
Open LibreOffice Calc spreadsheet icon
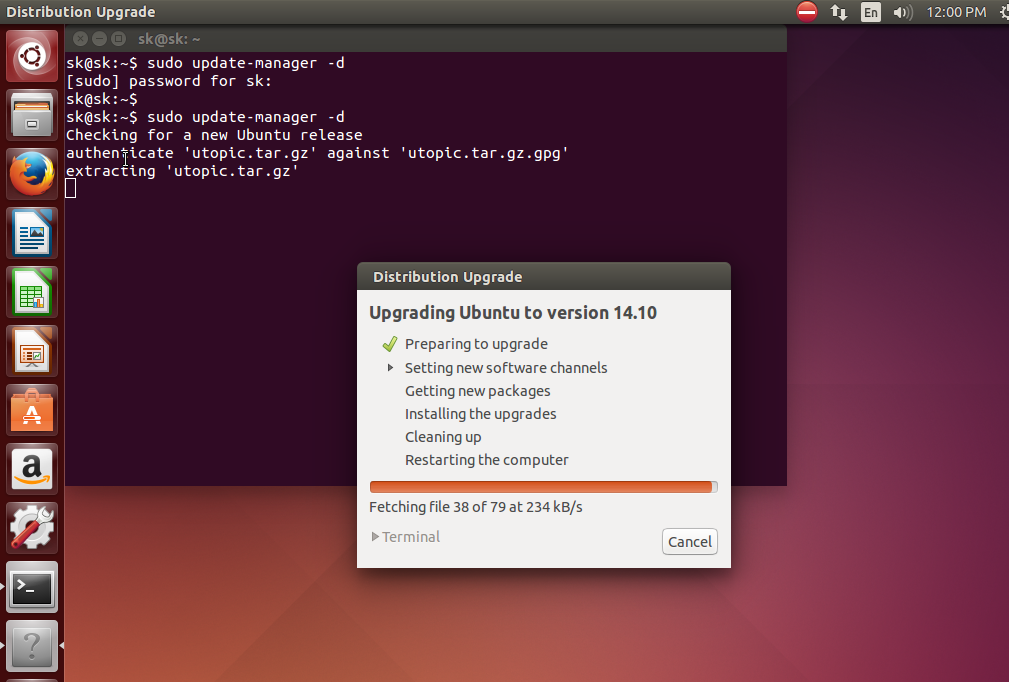(32, 293)
